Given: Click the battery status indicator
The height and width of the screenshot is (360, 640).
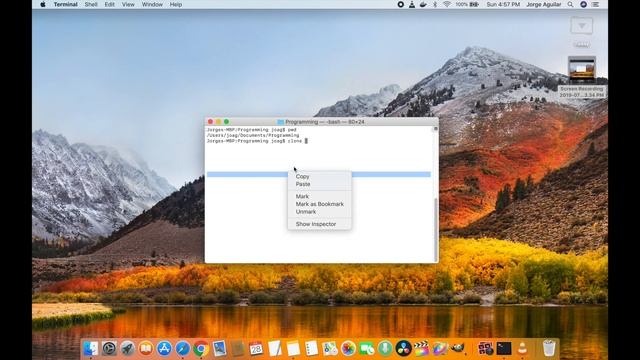Looking at the screenshot, I should [x=468, y=4].
